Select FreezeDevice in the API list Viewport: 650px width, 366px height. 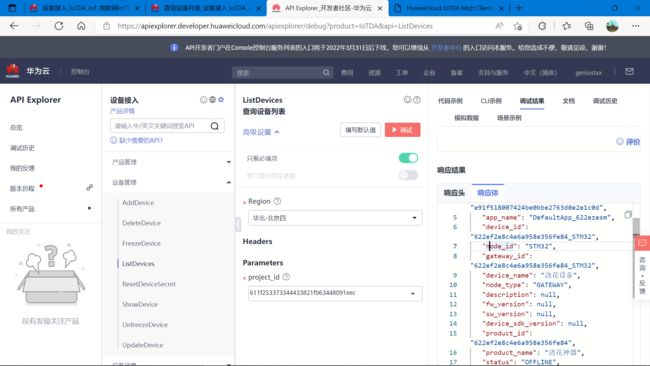[x=141, y=243]
